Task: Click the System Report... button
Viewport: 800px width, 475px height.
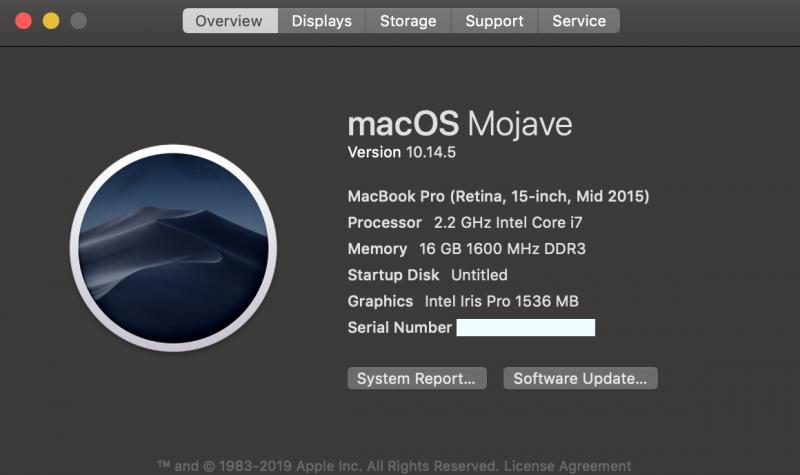Action: (416, 379)
